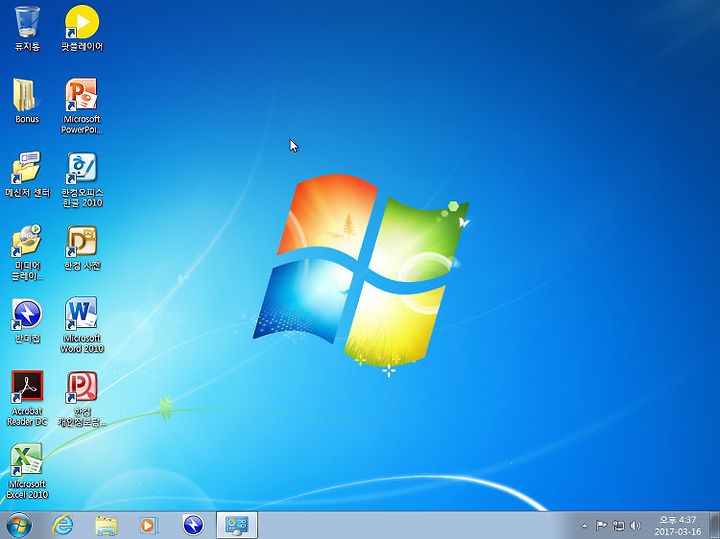Launch Windows Media Player from taskbar
The width and height of the screenshot is (720, 539).
149,525
